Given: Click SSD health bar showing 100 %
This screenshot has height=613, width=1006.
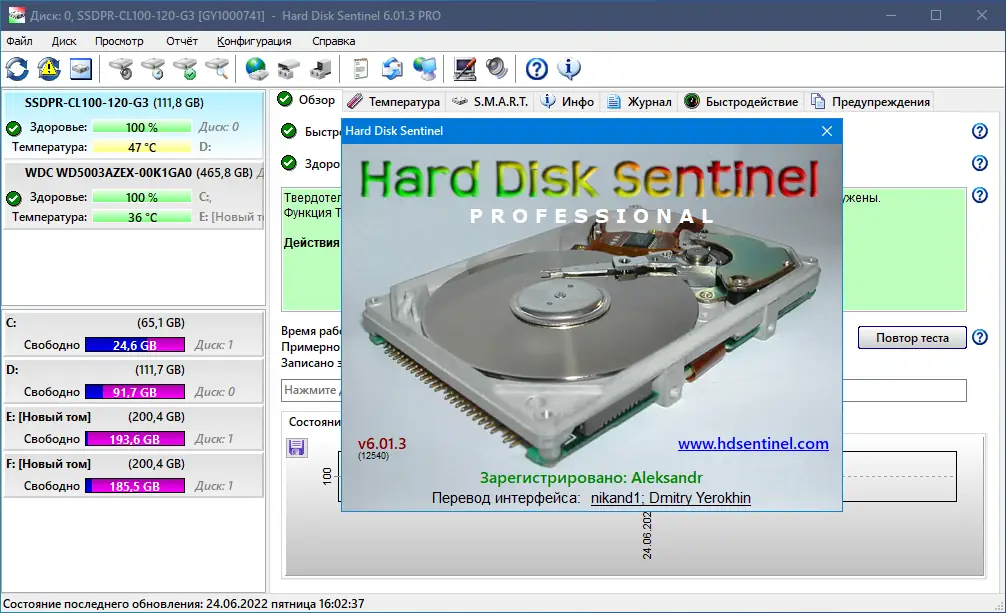Looking at the screenshot, I should [142, 127].
